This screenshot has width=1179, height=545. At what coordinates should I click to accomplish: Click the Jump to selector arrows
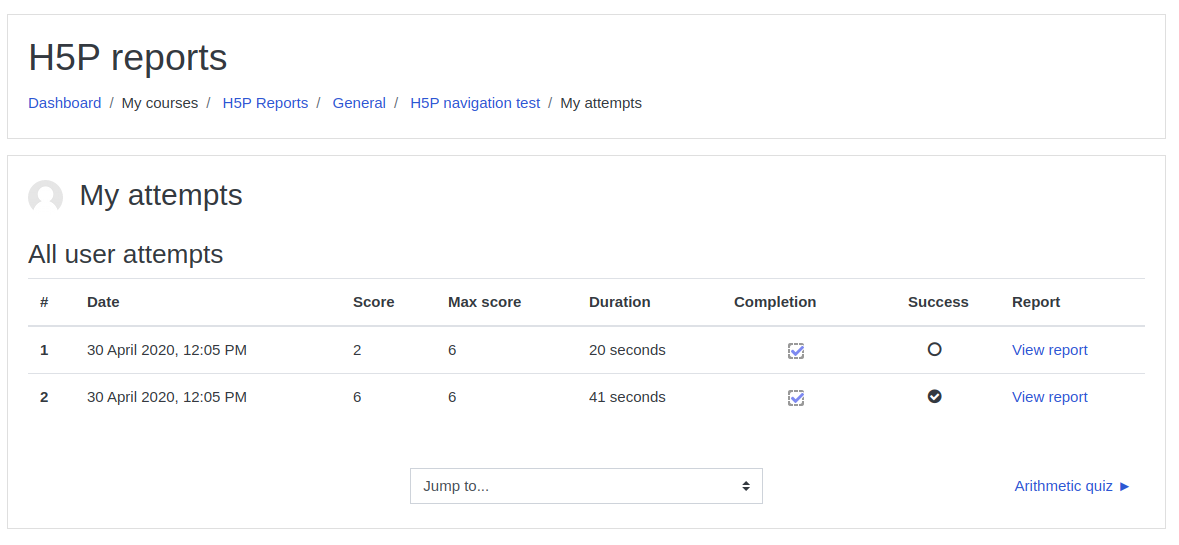click(x=745, y=486)
